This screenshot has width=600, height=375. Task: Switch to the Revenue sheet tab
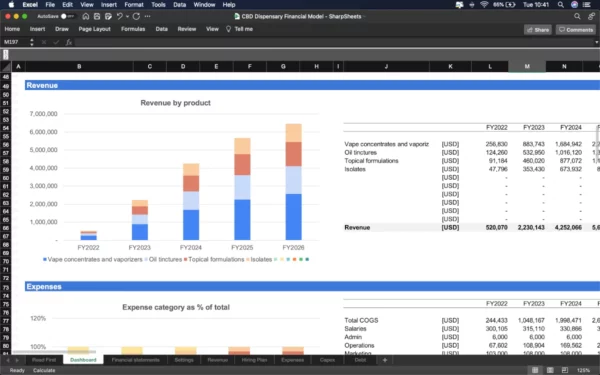click(218, 360)
